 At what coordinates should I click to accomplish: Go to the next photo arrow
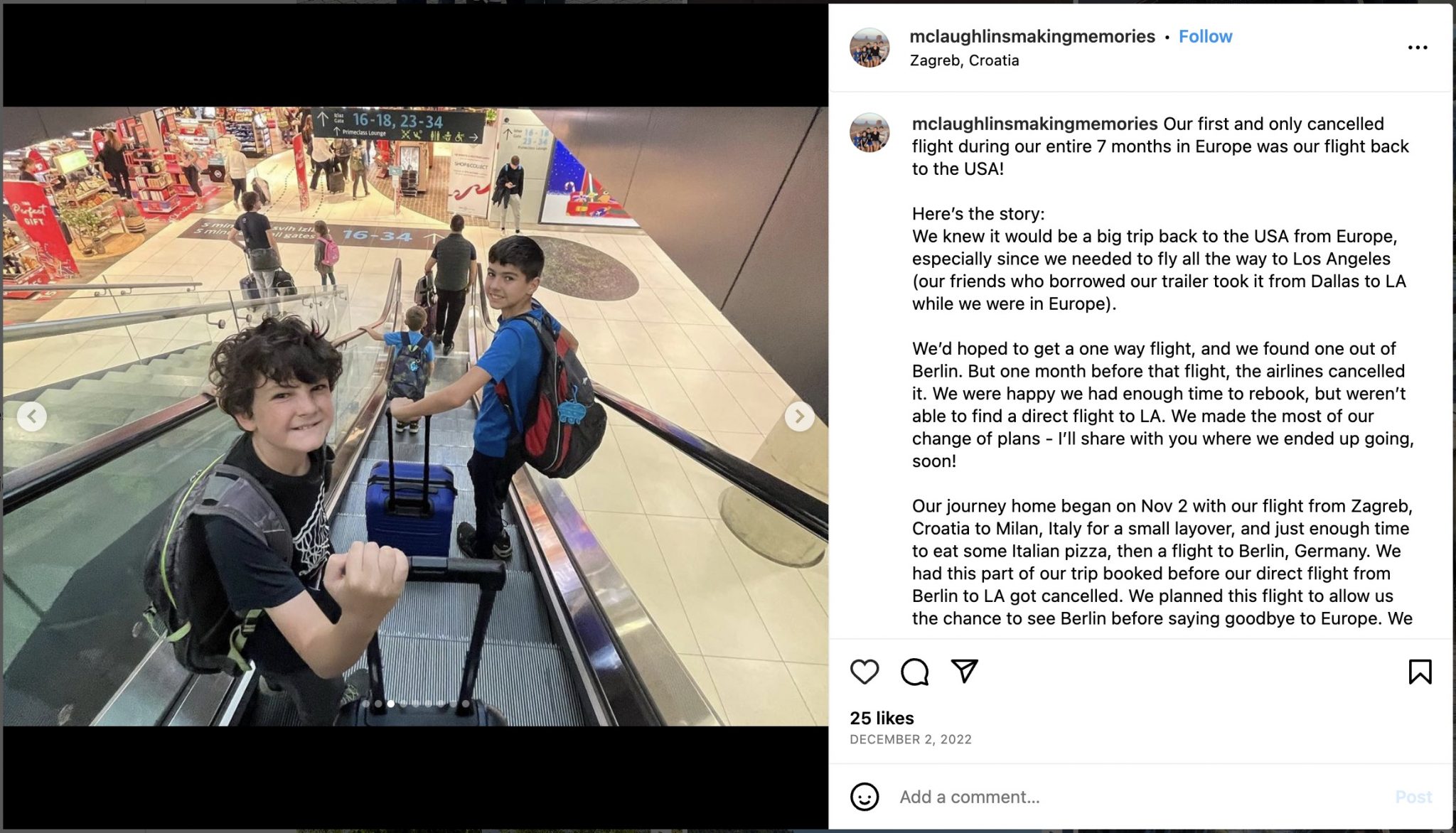click(799, 416)
